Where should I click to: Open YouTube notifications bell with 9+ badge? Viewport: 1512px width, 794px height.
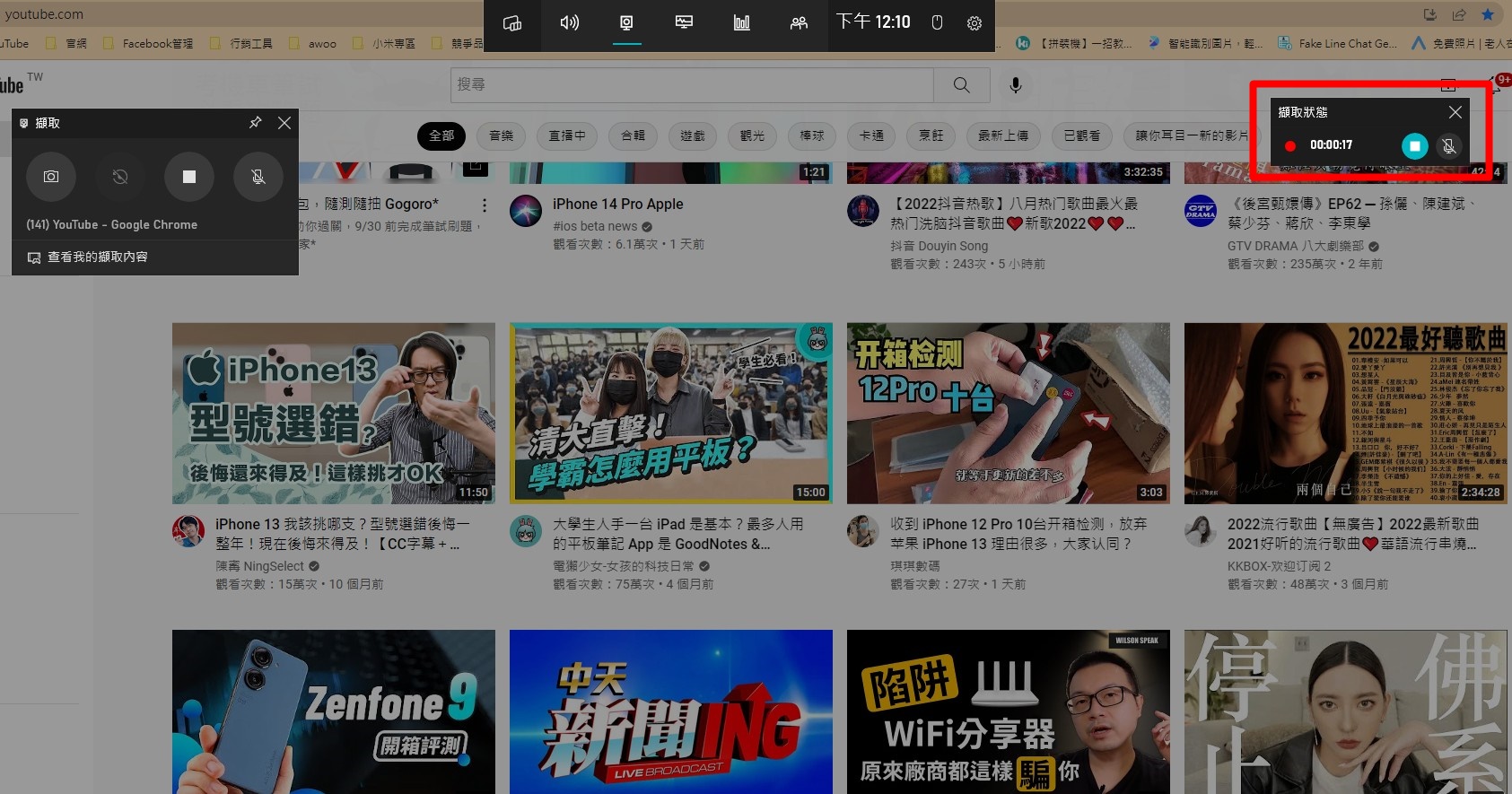pyautogui.click(x=1499, y=83)
